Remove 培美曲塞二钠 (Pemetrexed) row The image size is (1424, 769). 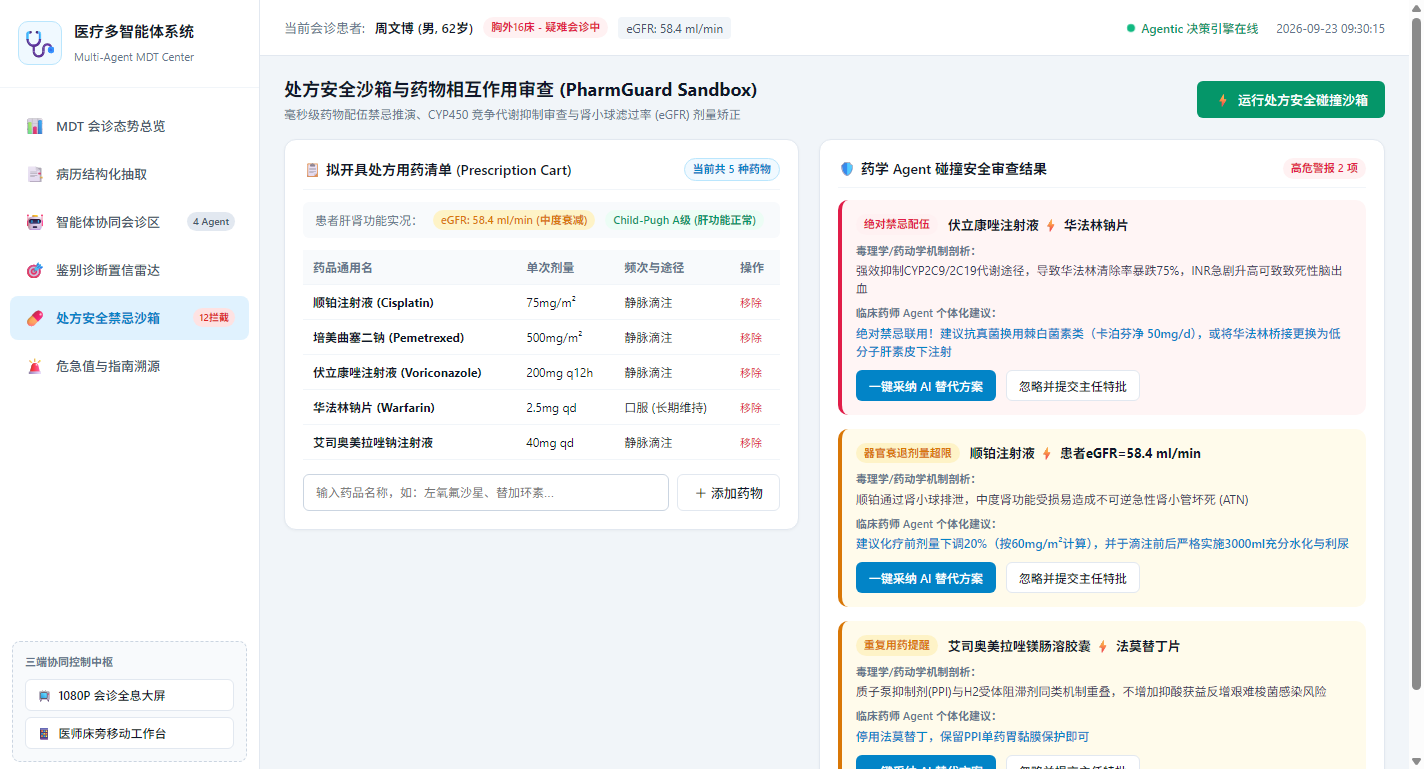(751, 338)
